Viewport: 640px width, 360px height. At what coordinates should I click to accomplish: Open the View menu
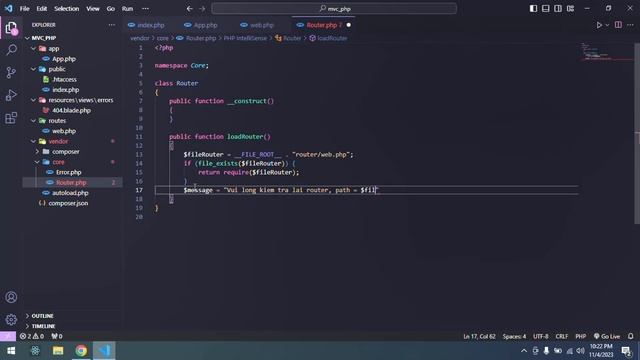click(93, 9)
